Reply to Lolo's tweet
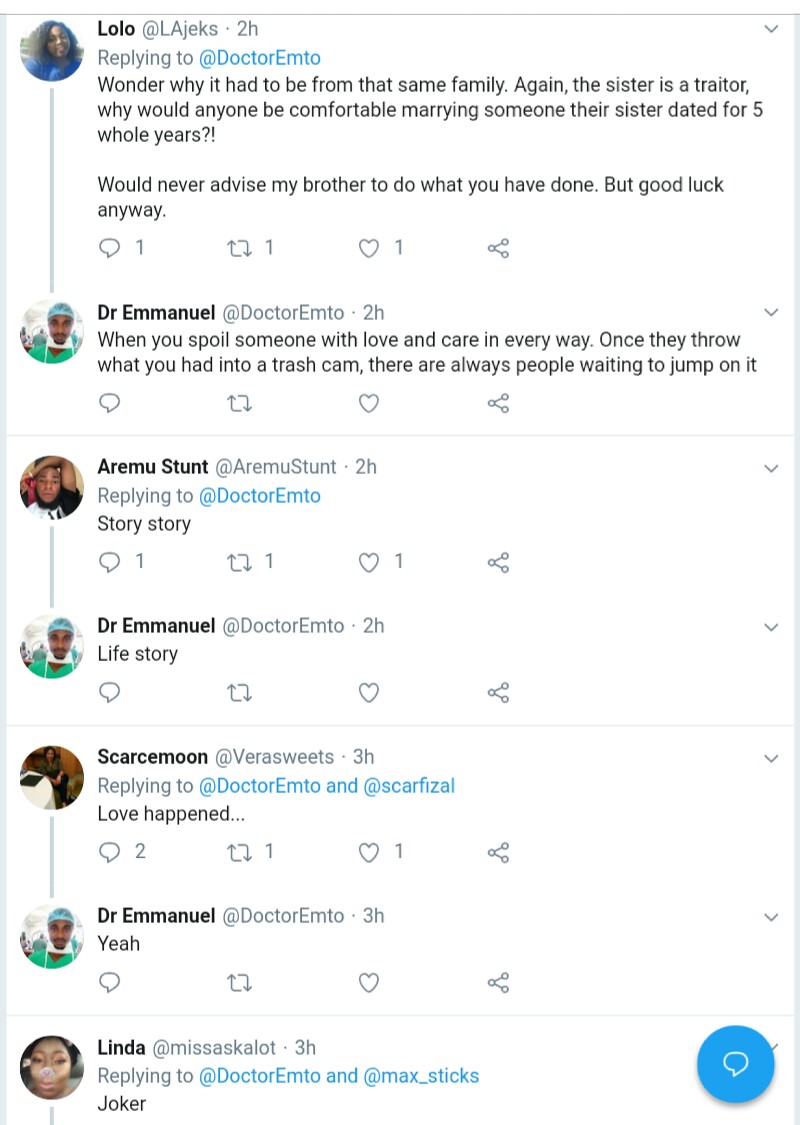The image size is (800, 1125). 111,248
